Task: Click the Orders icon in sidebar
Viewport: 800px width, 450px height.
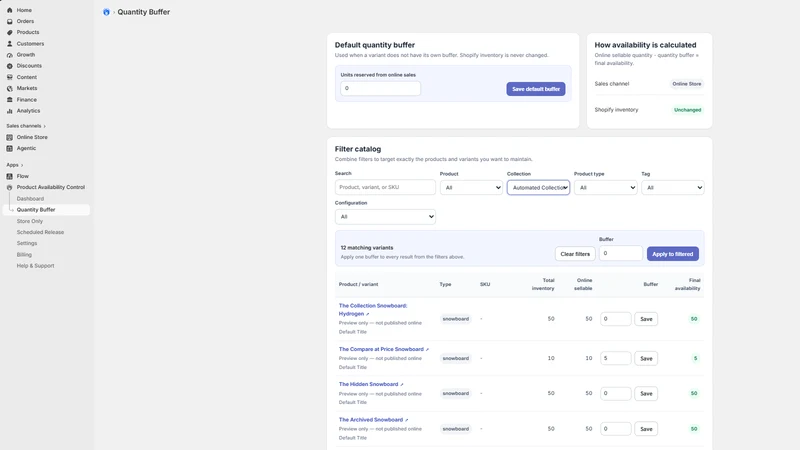Action: (x=10, y=21)
